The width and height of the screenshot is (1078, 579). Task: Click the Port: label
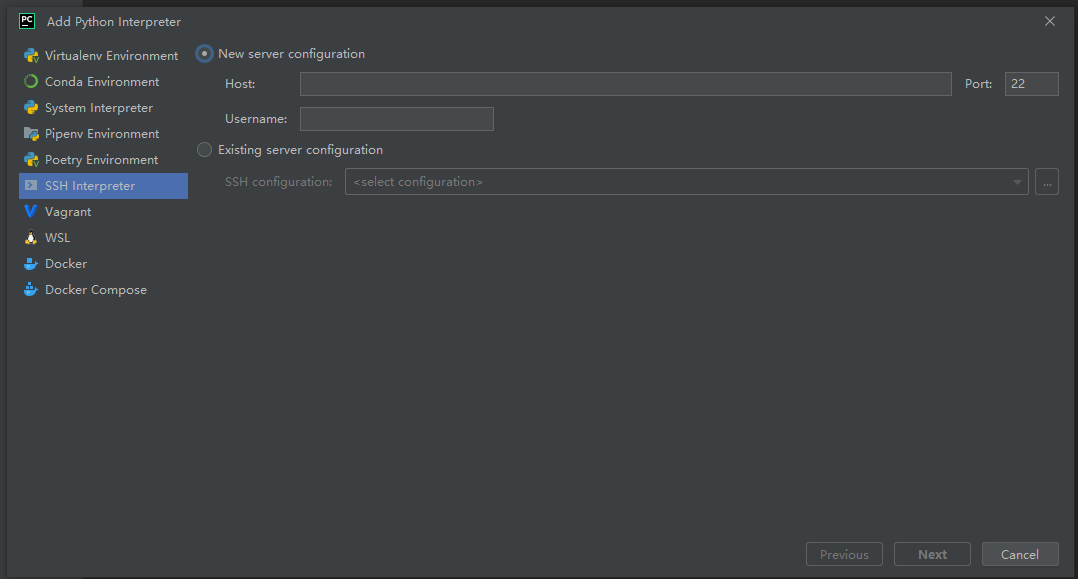978,84
